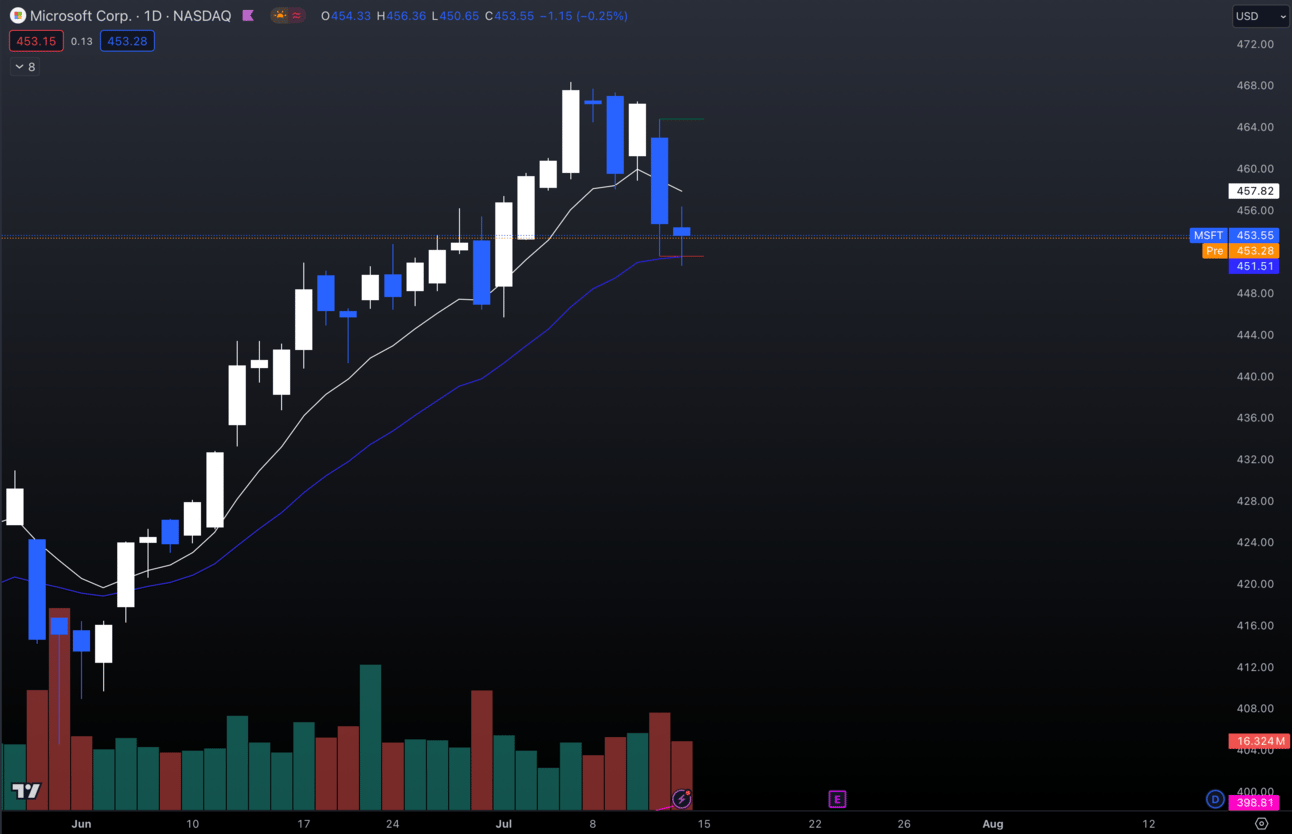Click the close value C453.55
This screenshot has height=834, width=1292.
[x=509, y=16]
